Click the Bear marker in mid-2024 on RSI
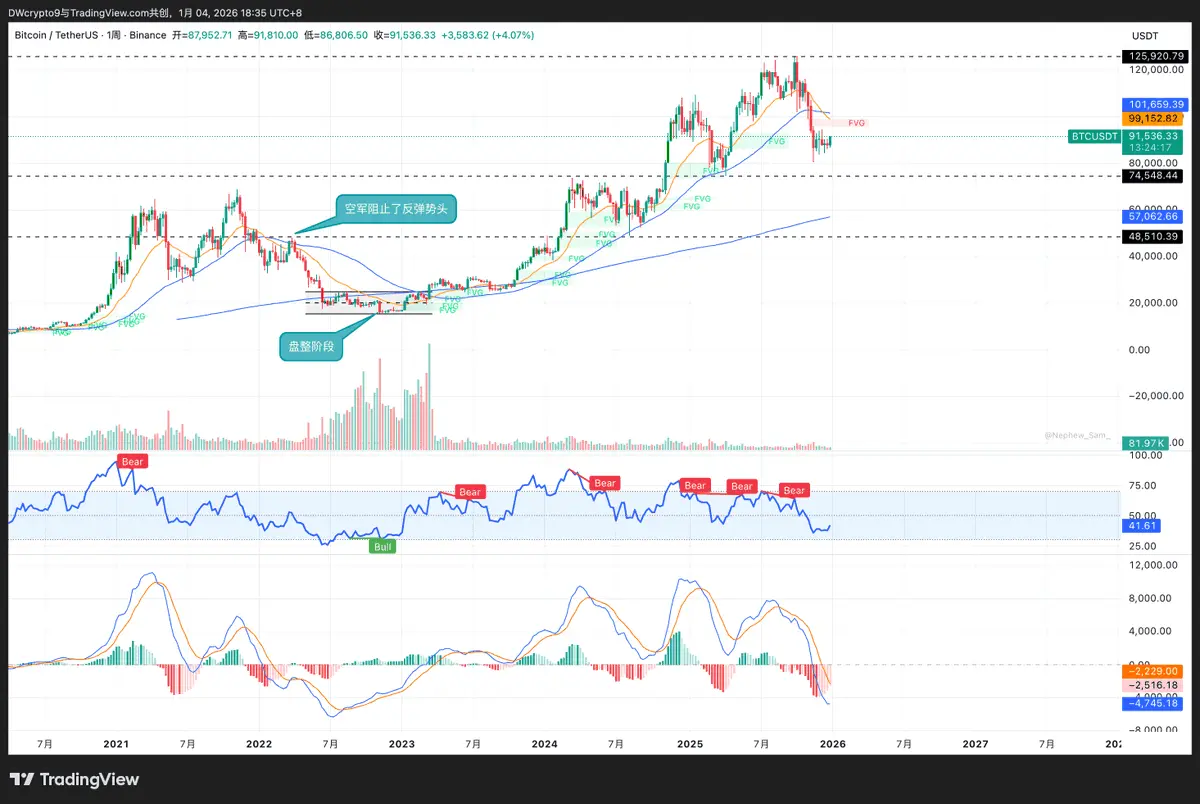This screenshot has width=1200, height=804. [605, 483]
